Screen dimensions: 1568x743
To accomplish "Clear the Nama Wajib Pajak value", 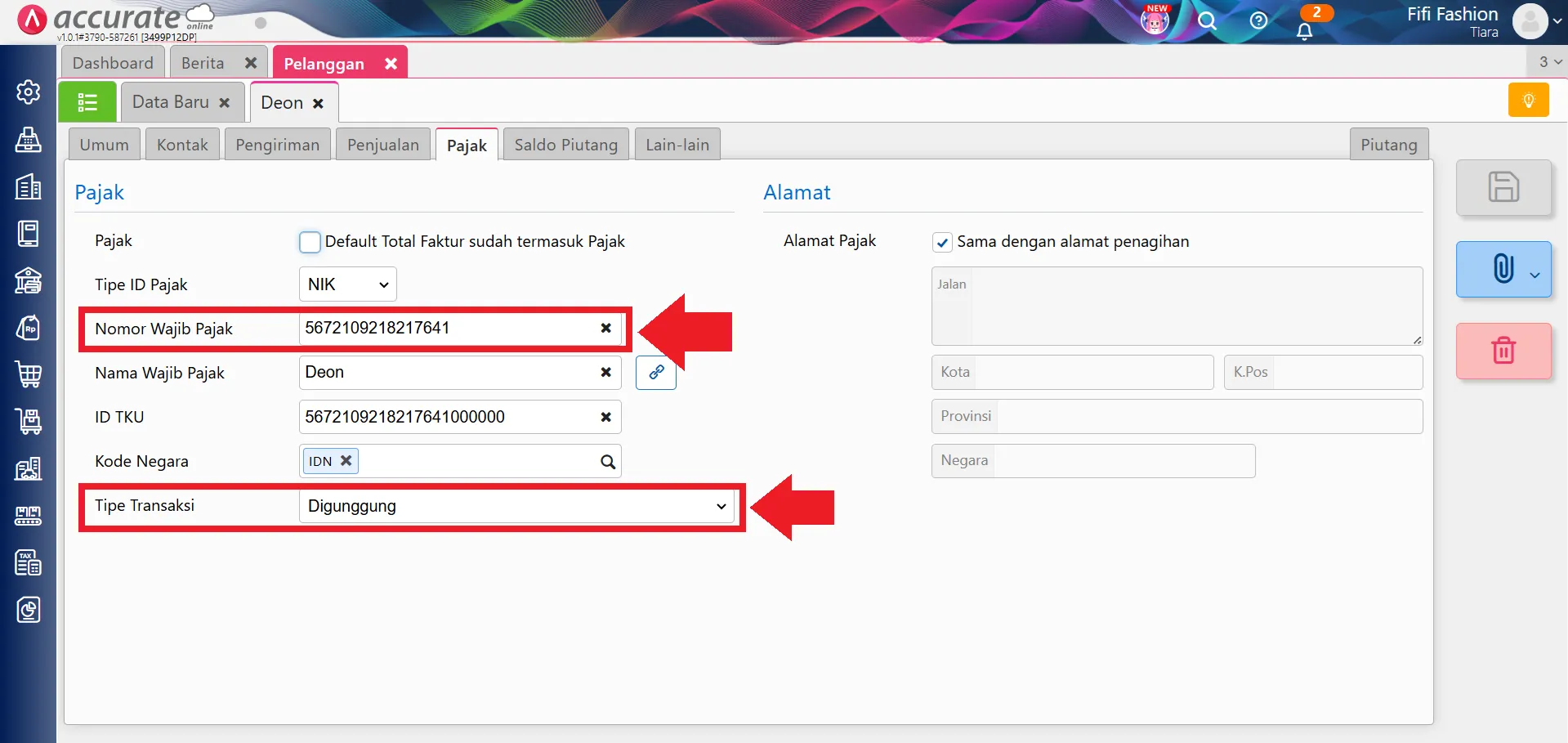I will (x=605, y=372).
